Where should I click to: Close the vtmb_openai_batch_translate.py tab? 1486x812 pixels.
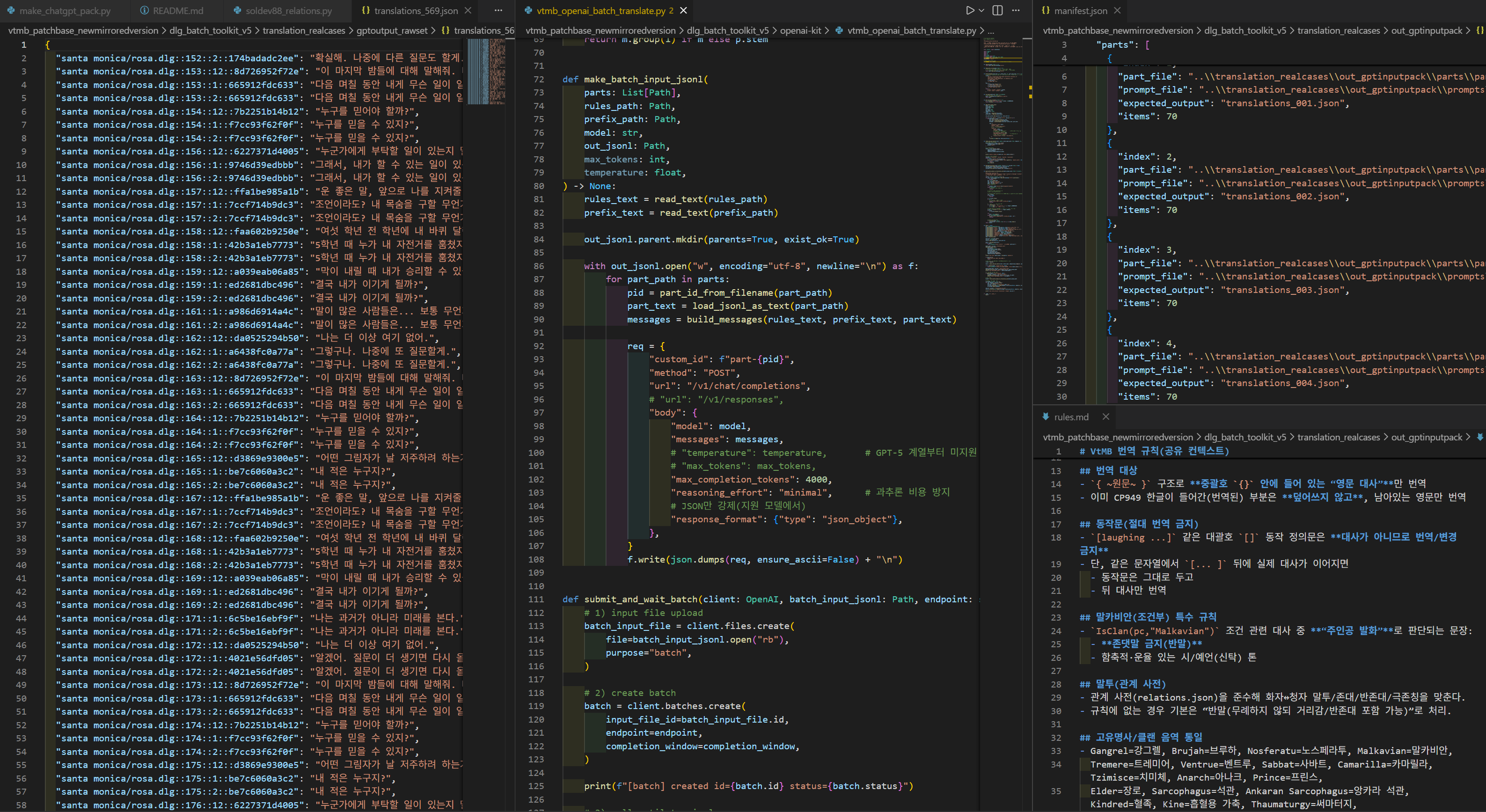pyautogui.click(x=684, y=10)
